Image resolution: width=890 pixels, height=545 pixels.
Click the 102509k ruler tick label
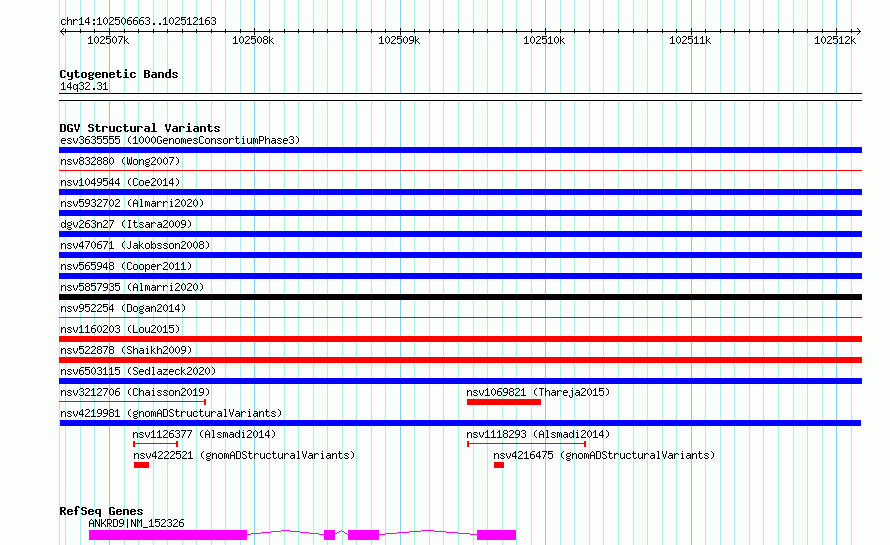399,40
